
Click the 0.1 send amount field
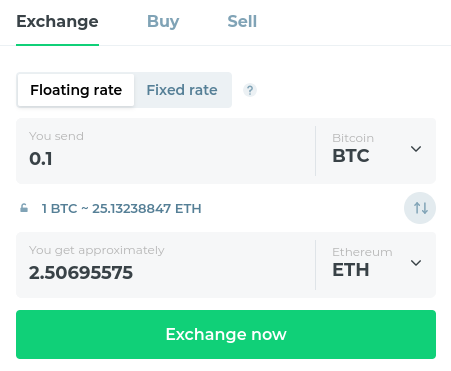pyautogui.click(x=166, y=151)
